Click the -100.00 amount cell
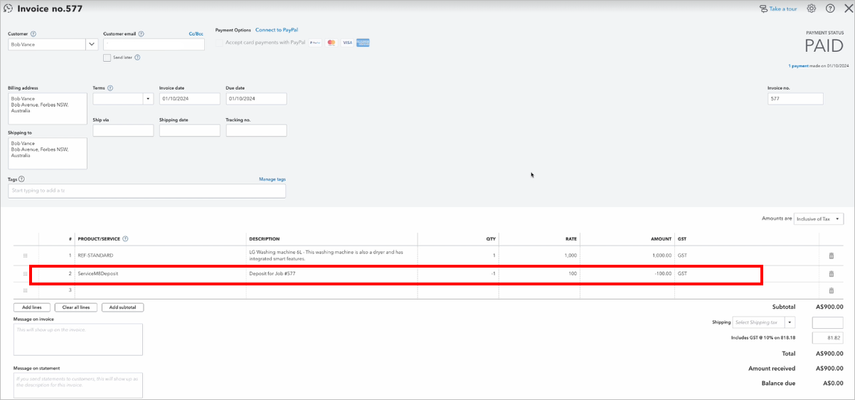 point(627,274)
